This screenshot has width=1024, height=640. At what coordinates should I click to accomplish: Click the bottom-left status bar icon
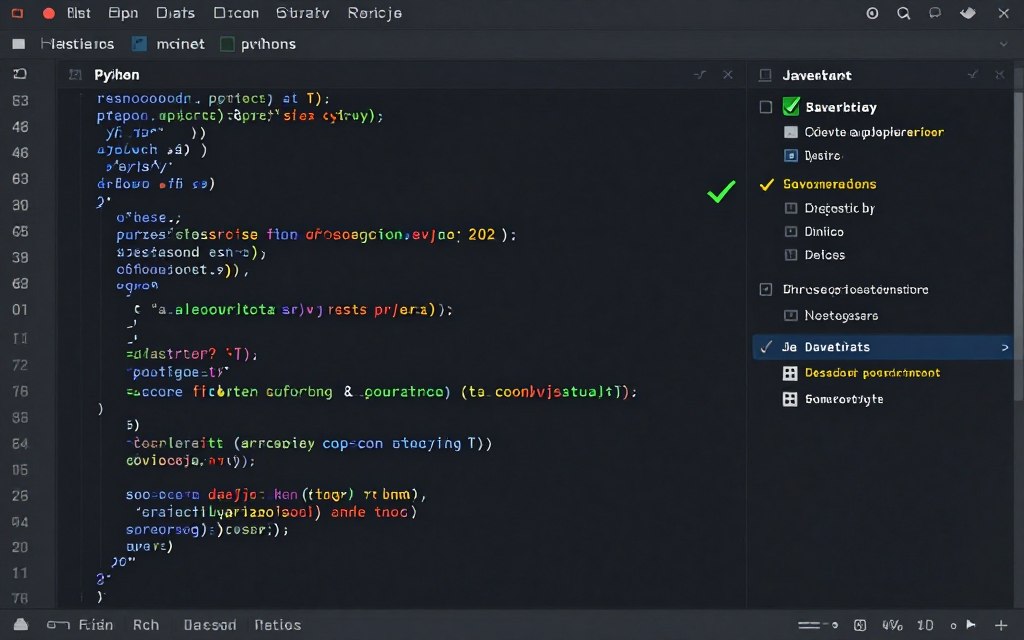pos(21,624)
